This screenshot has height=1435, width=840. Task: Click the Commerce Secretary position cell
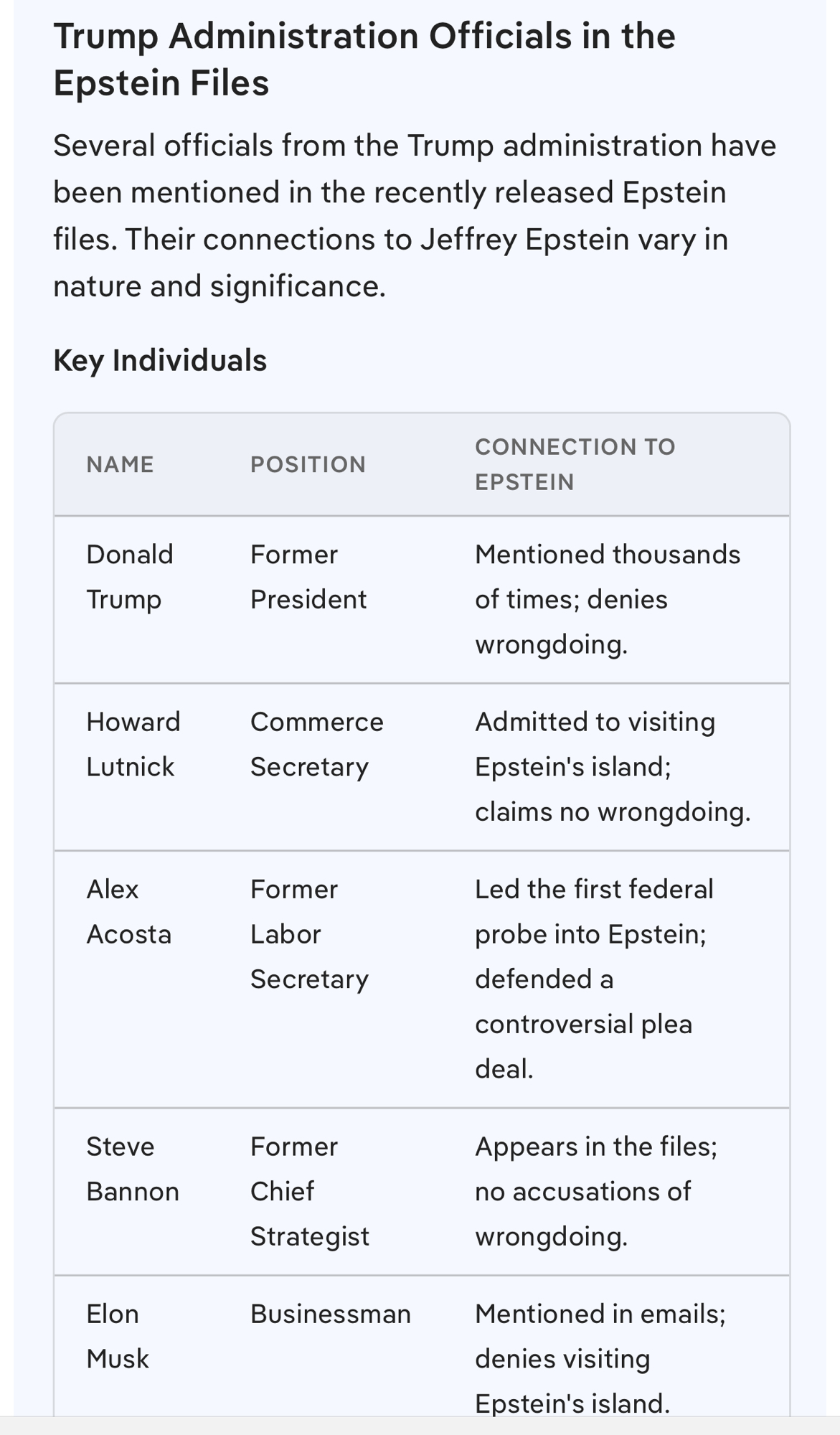(x=316, y=744)
